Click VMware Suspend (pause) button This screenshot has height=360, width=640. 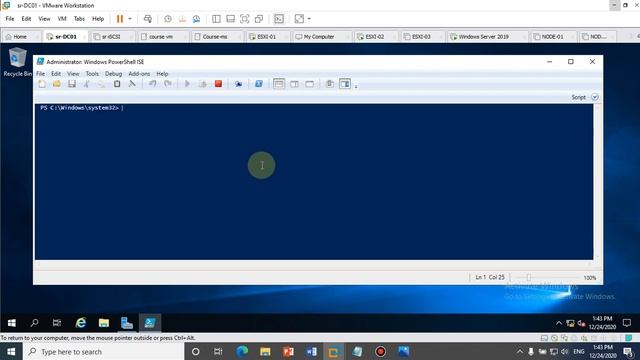point(120,19)
